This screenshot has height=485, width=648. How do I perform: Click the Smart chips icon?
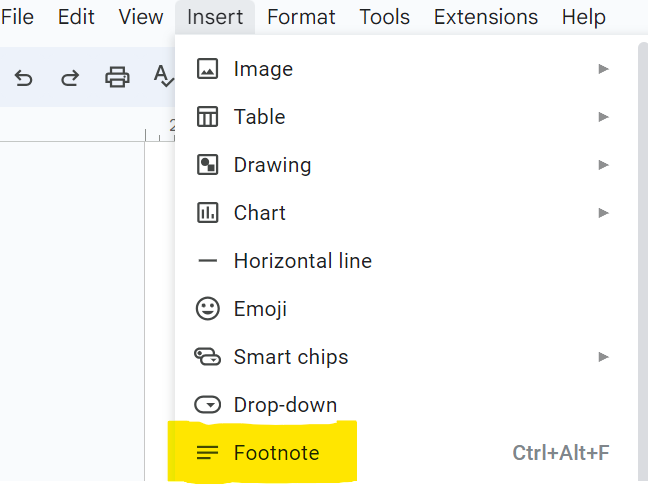tap(207, 357)
